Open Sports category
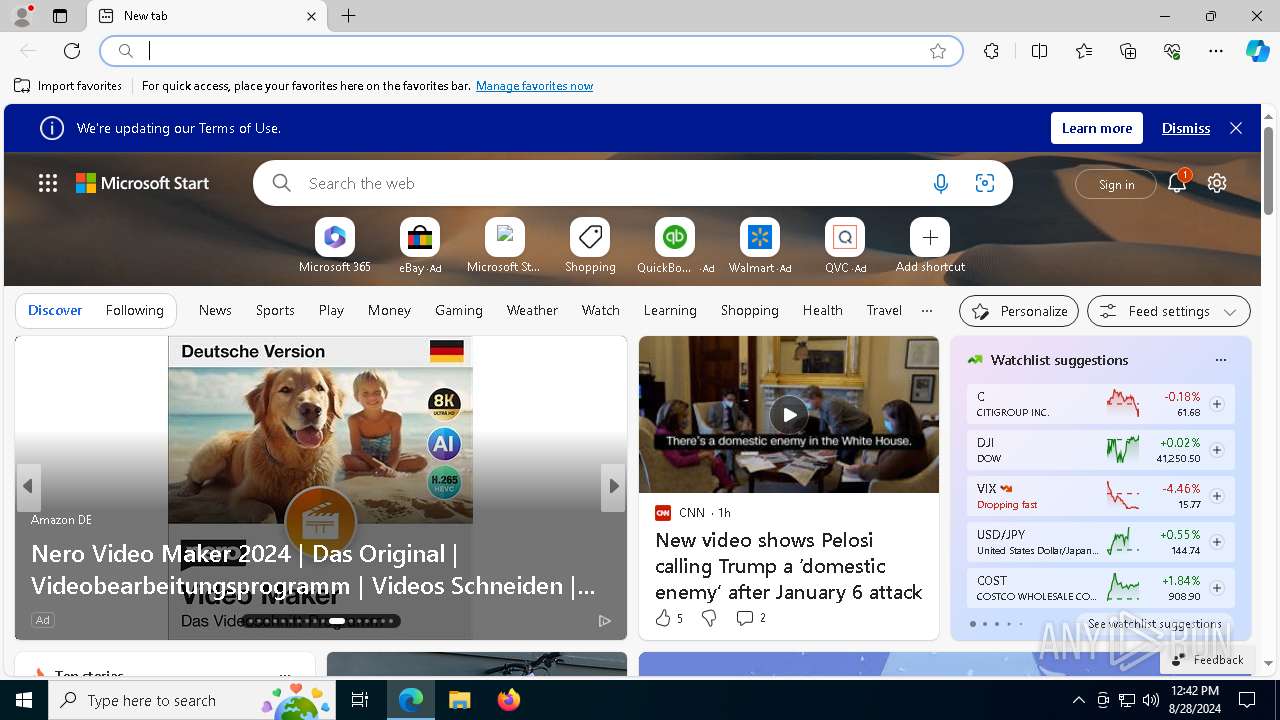Screen dimensions: 1280x720 [x=275, y=311]
